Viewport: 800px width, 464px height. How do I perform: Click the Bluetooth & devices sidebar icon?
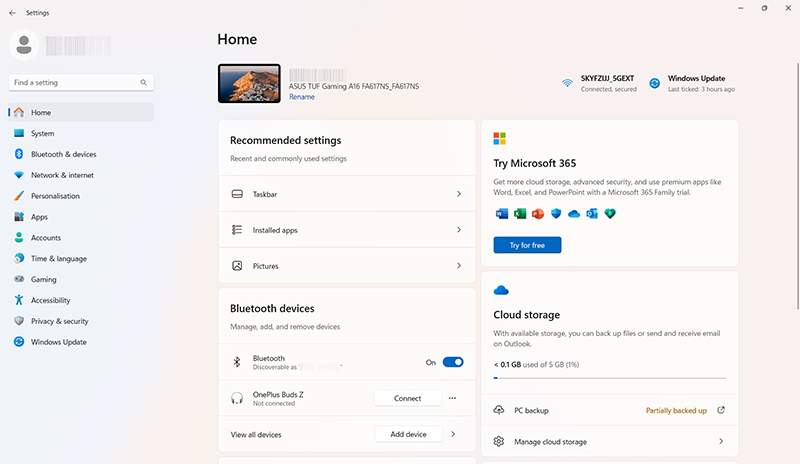coord(19,154)
